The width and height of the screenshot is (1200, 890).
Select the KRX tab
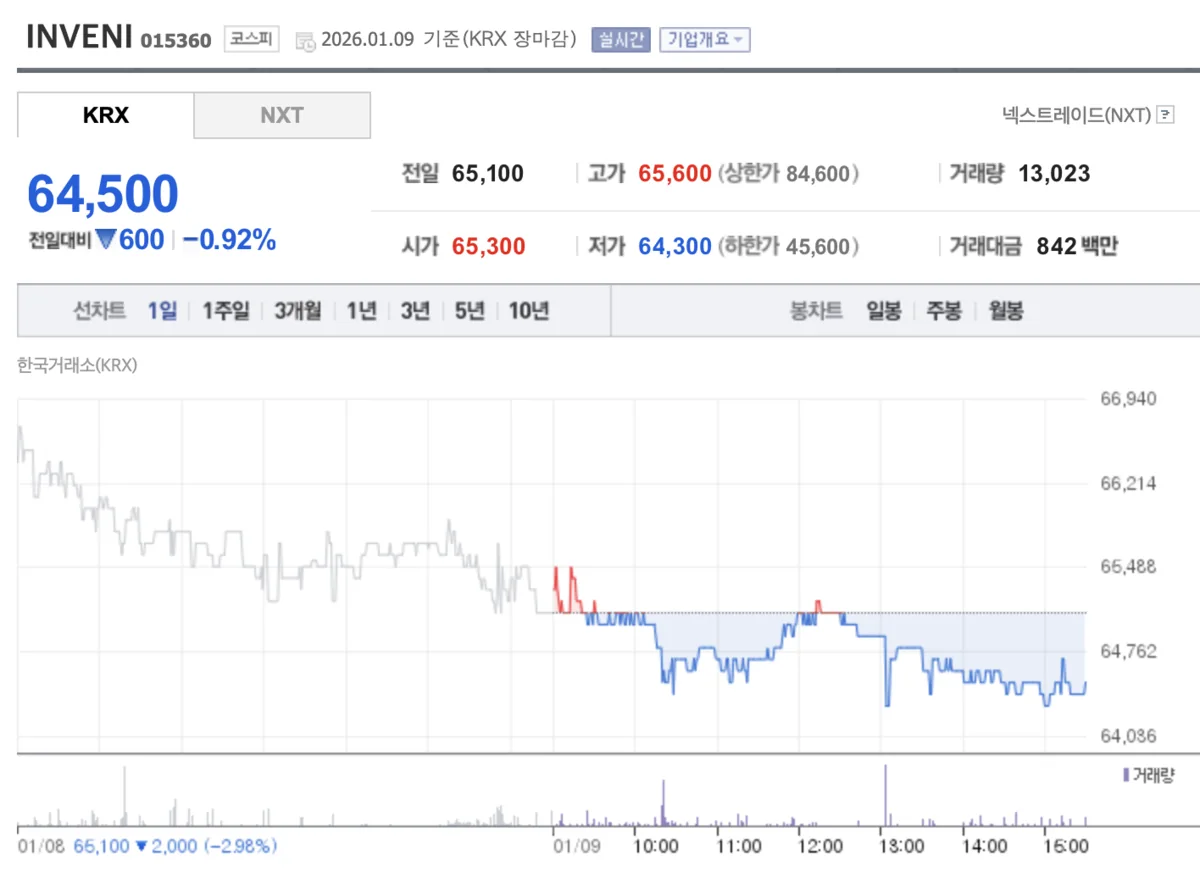pyautogui.click(x=105, y=115)
